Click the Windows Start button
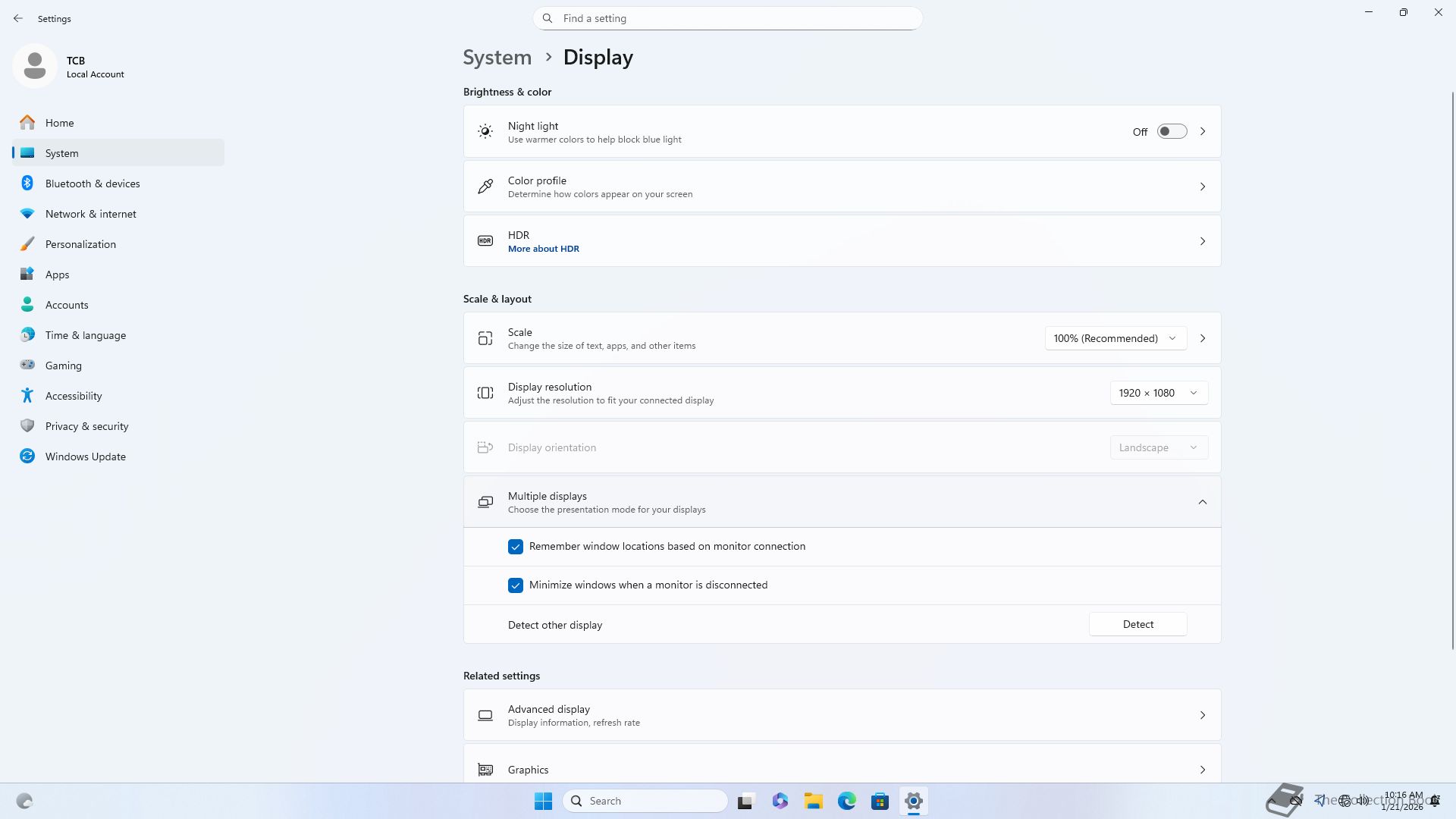This screenshot has height=819, width=1456. pyautogui.click(x=543, y=801)
